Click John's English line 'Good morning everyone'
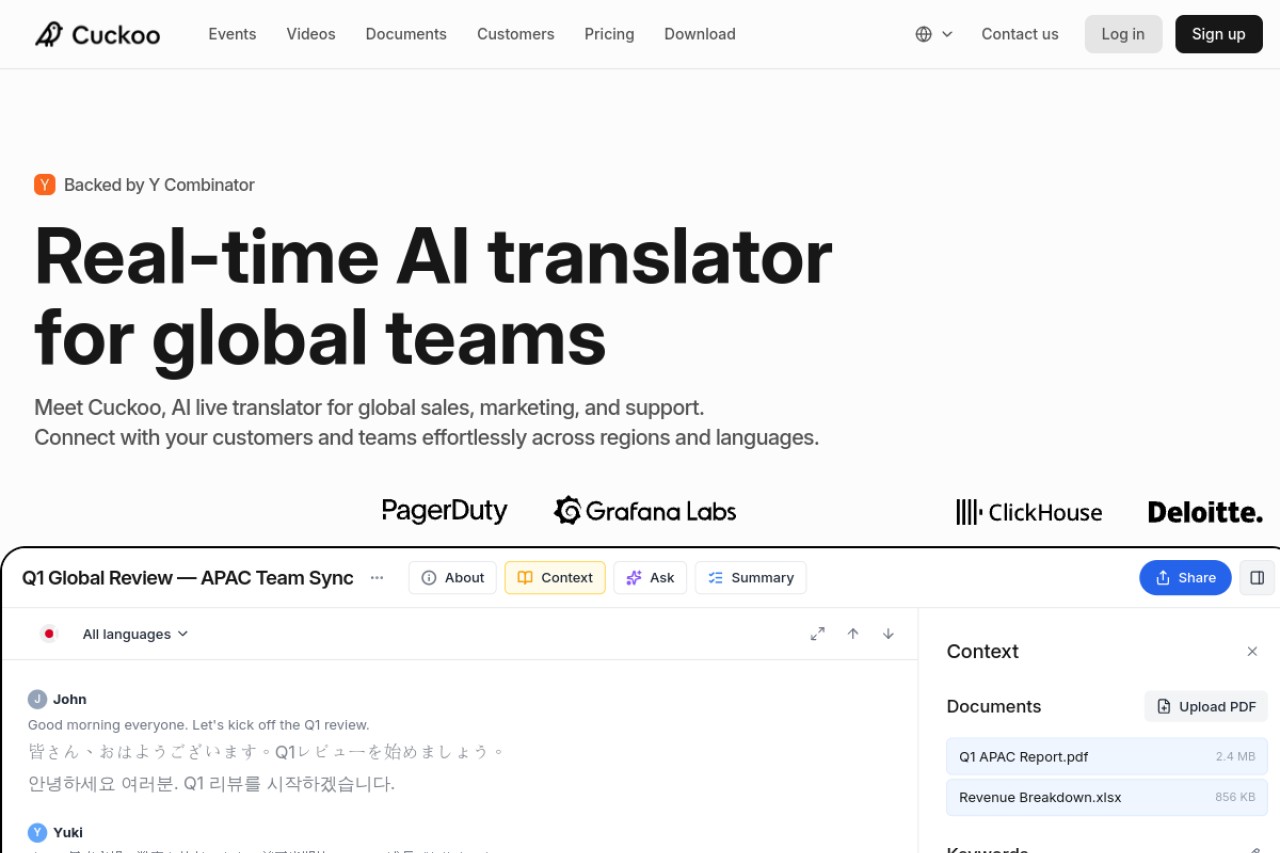 (199, 725)
